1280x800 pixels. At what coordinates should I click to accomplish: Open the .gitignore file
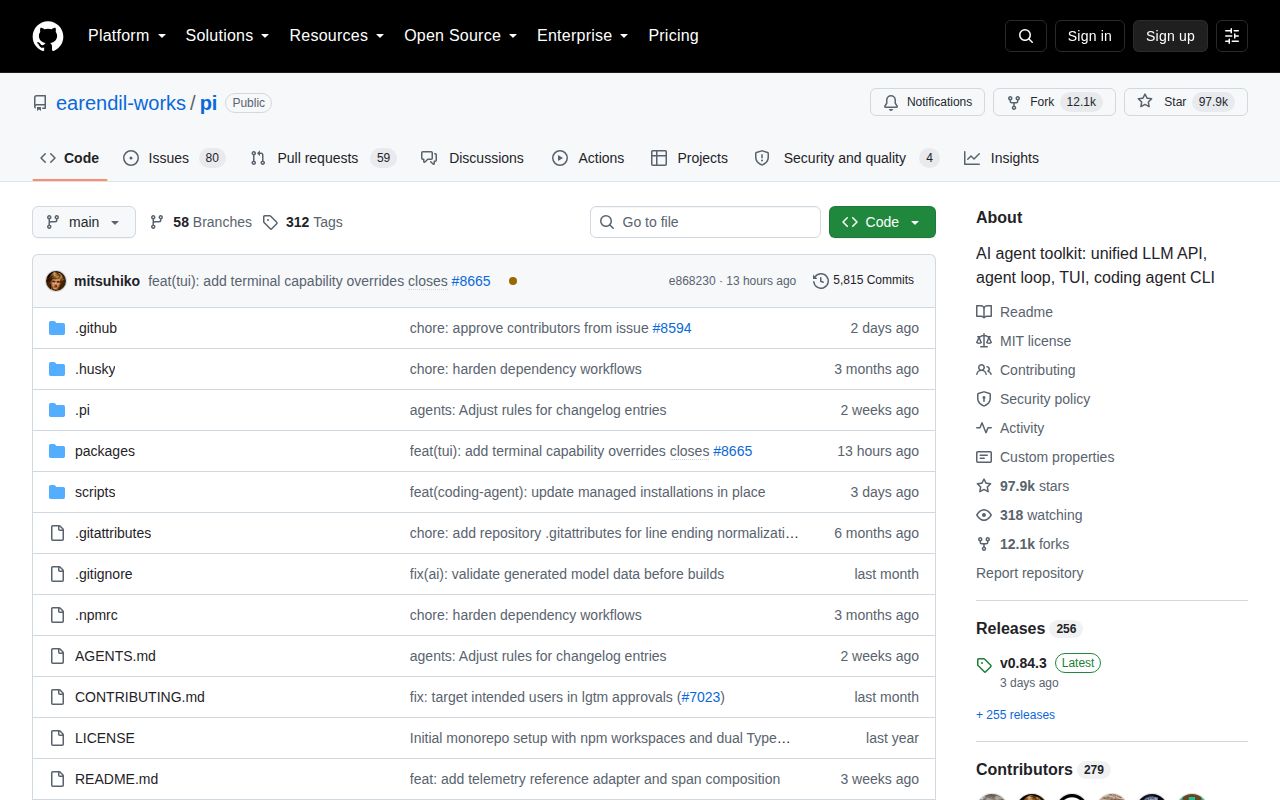pyautogui.click(x=103, y=574)
